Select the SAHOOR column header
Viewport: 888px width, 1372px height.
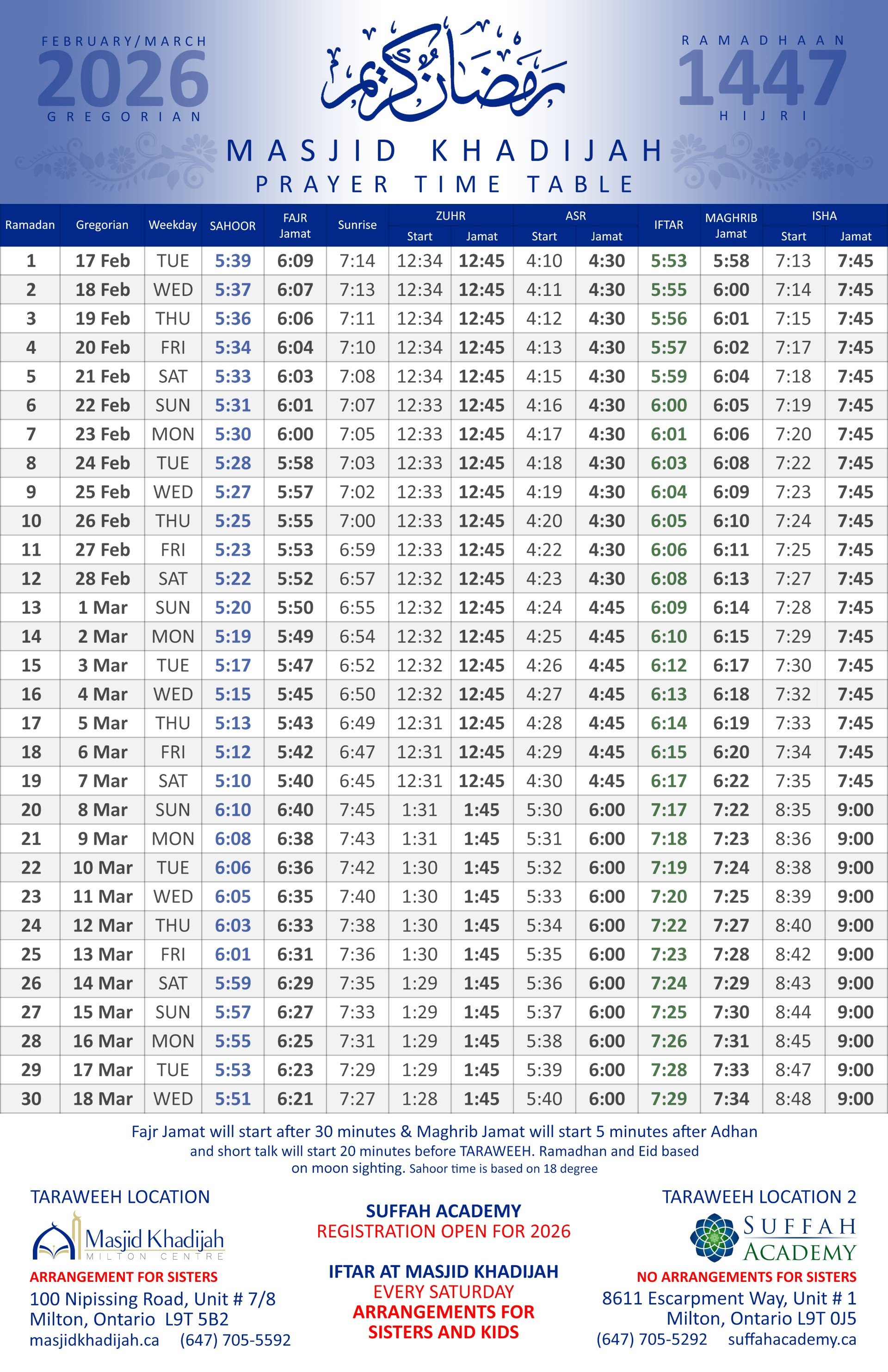[x=232, y=225]
